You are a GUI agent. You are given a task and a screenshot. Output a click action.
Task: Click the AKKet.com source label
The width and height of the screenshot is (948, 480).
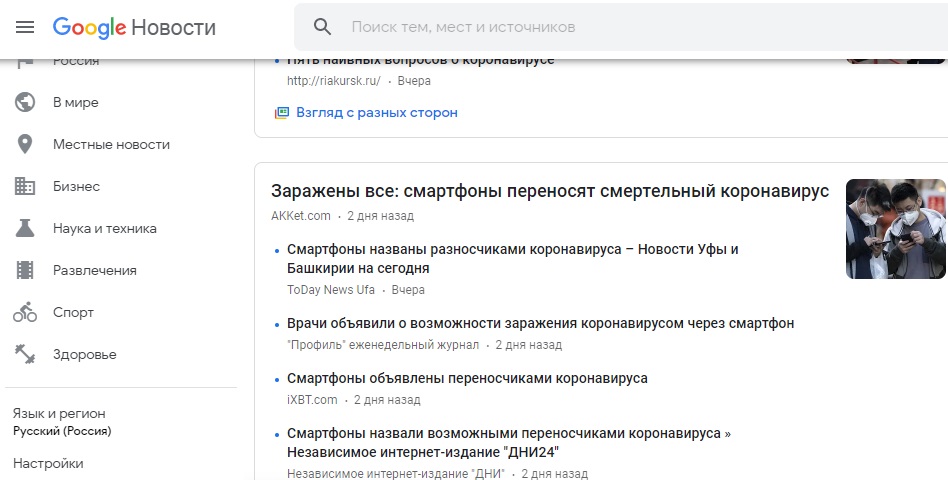point(300,216)
